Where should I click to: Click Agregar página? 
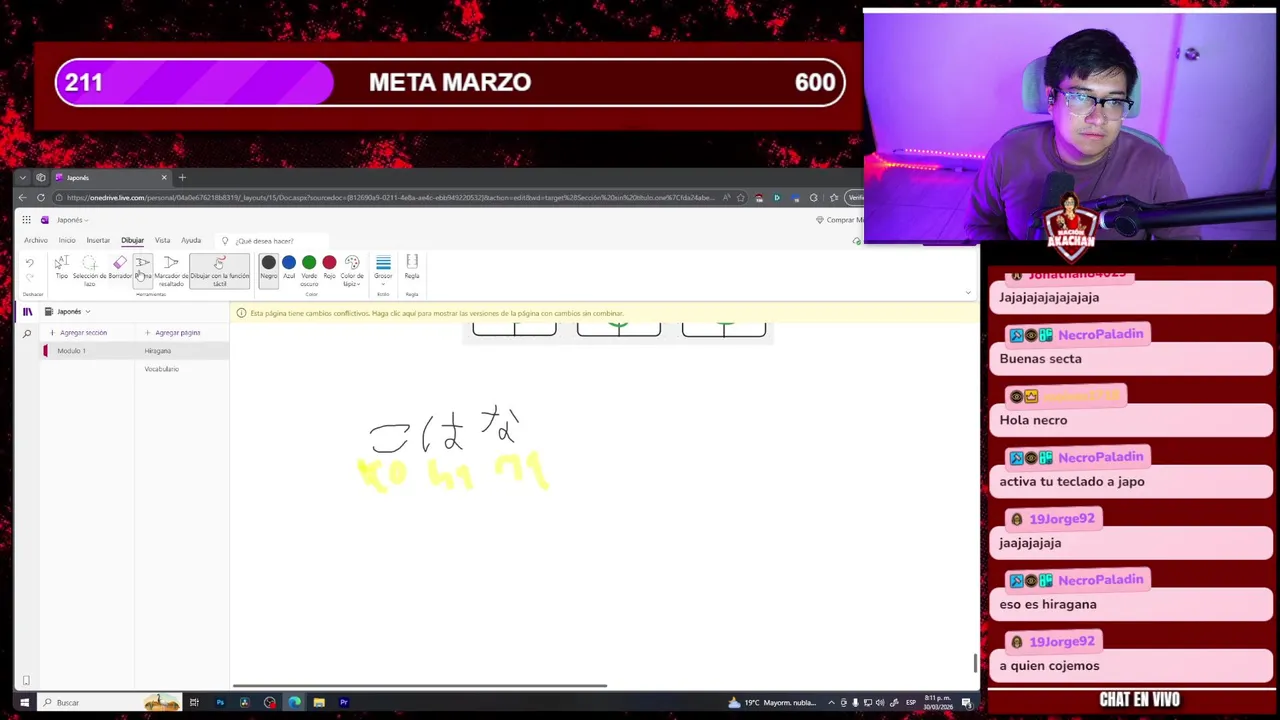tap(173, 332)
